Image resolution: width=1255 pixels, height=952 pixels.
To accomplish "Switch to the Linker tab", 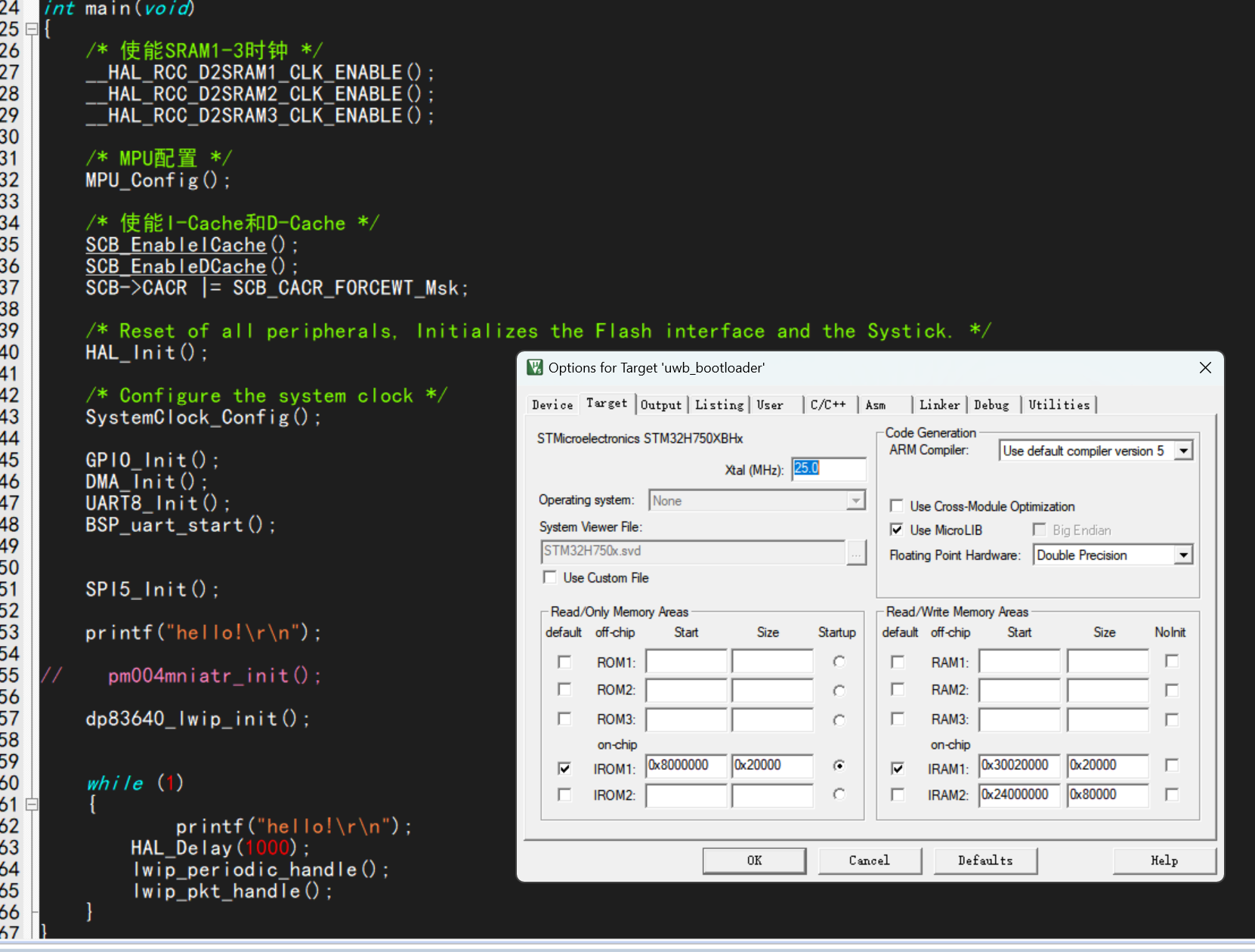I will [x=939, y=405].
